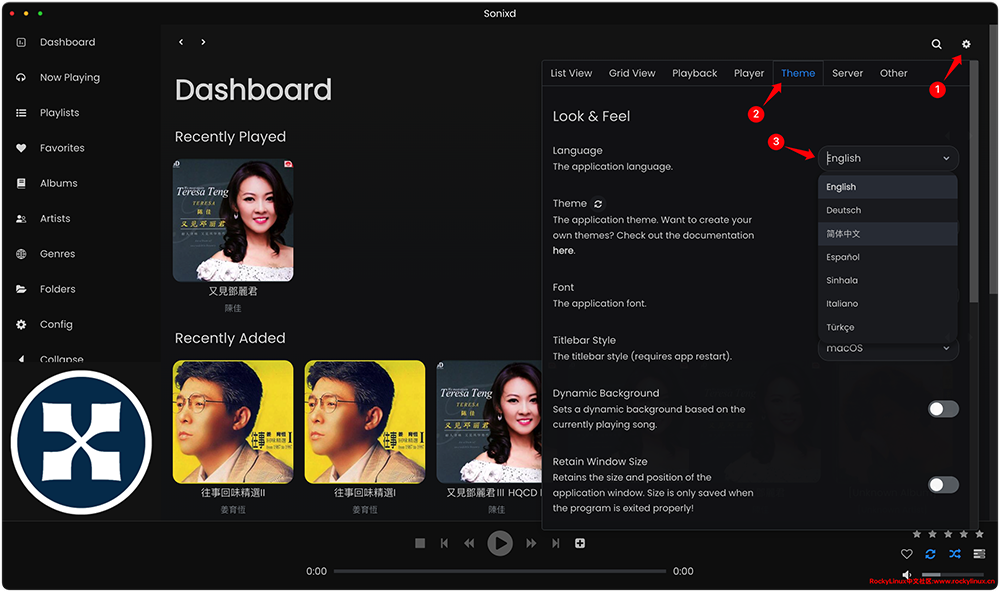Open the Titlebar Style macOS dropdown
This screenshot has width=1000, height=592.
pyautogui.click(x=888, y=349)
